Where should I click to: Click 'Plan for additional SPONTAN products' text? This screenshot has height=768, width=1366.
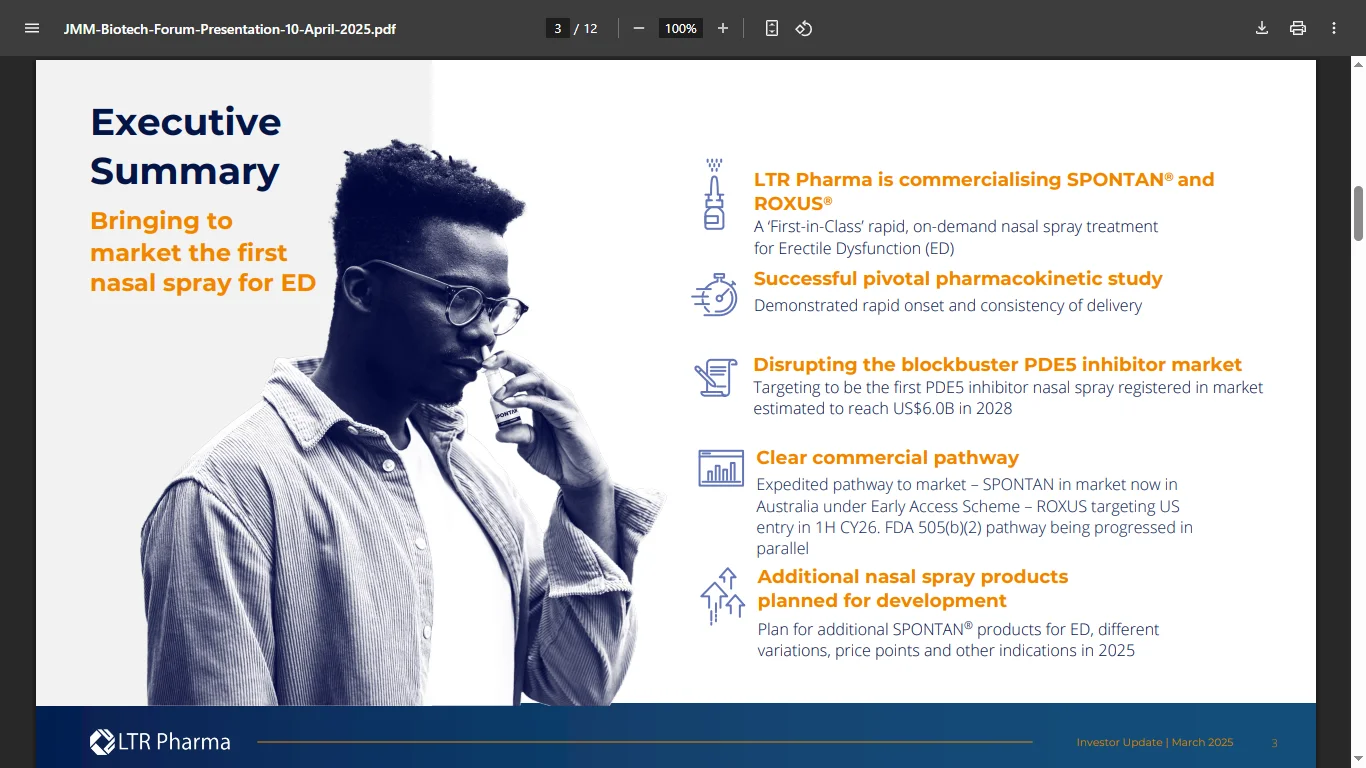[958, 640]
